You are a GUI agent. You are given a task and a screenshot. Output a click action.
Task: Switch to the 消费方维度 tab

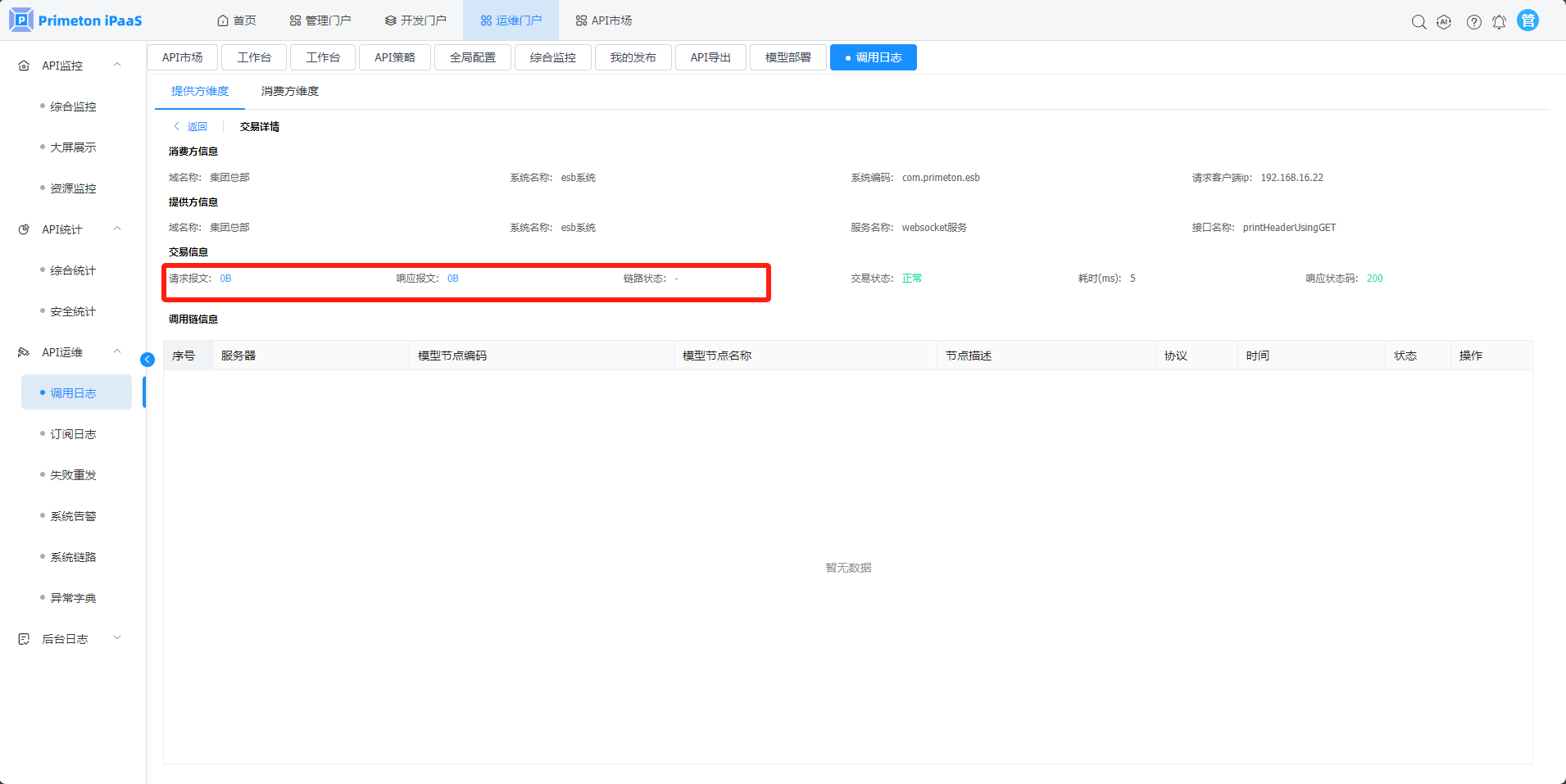[x=289, y=91]
